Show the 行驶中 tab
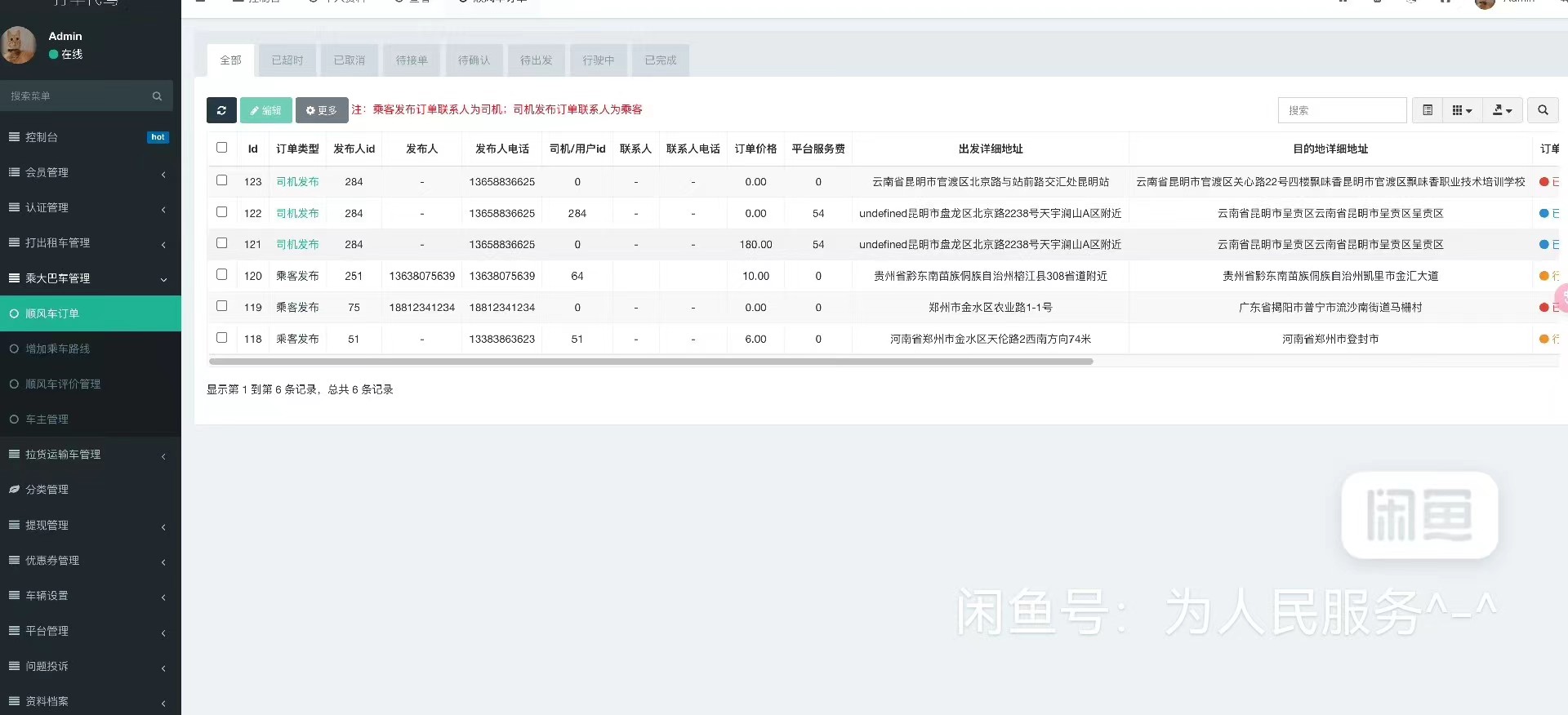 599,60
